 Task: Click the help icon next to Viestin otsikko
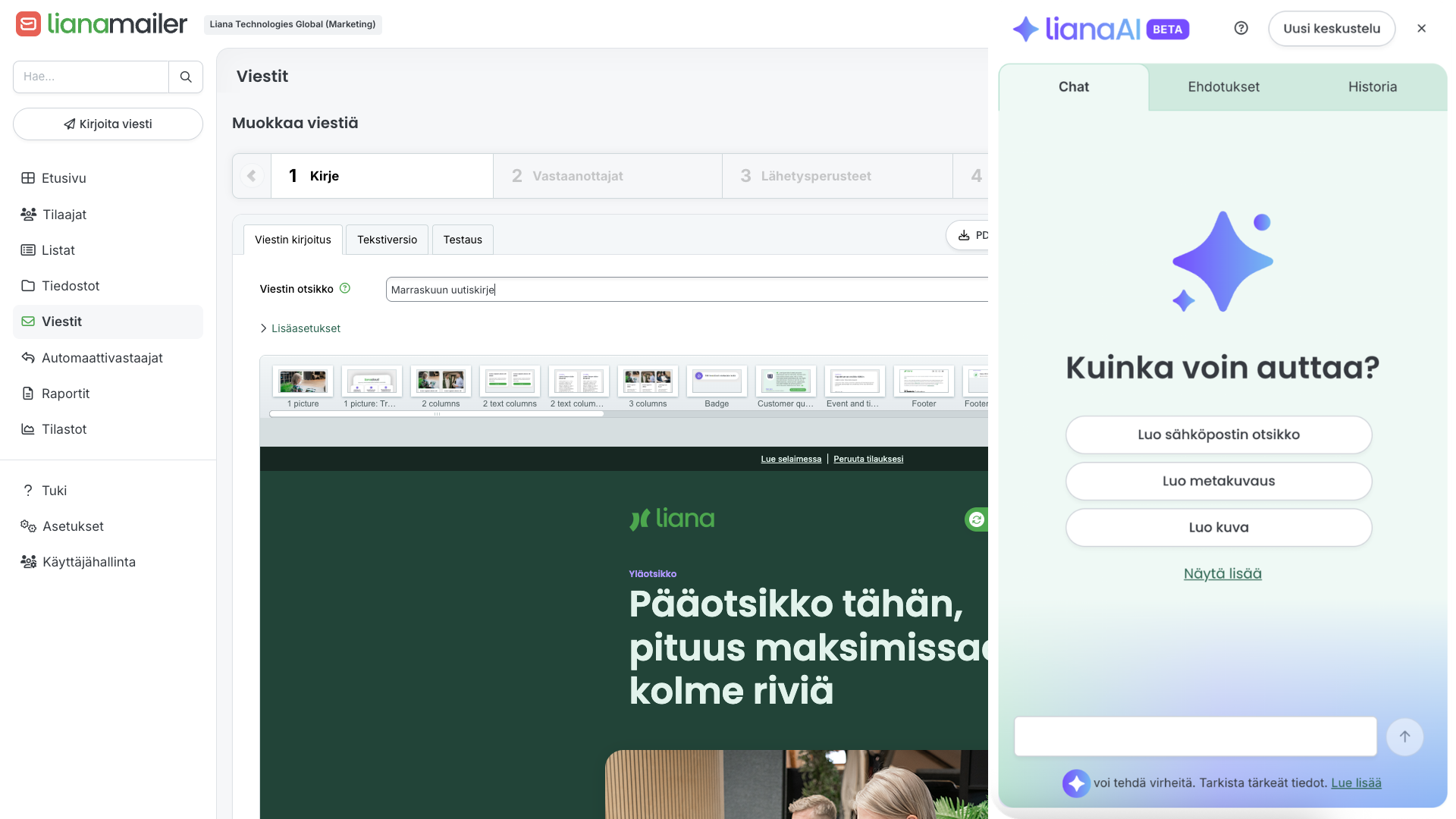click(345, 288)
